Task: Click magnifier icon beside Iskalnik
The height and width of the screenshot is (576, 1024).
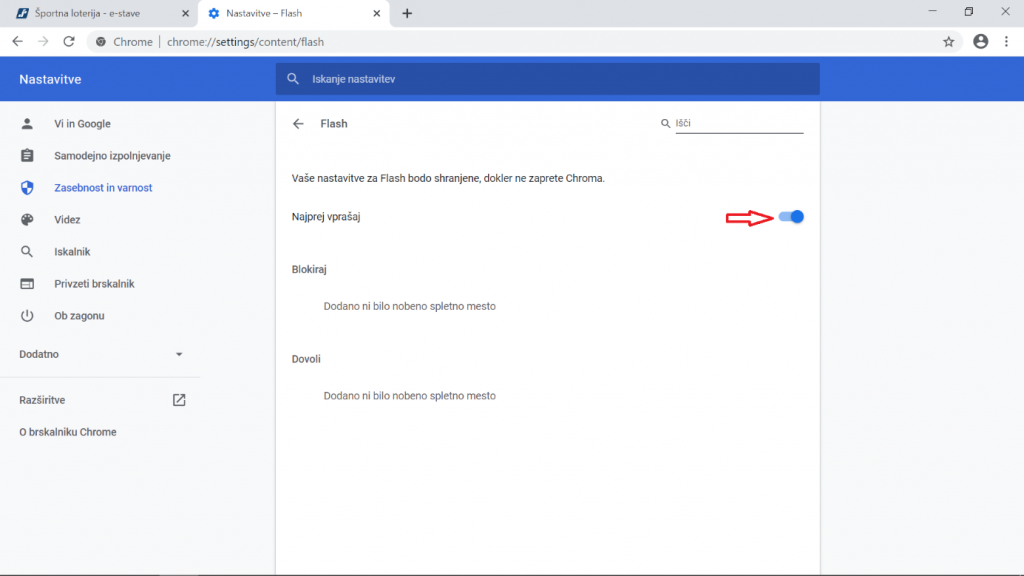Action: (x=27, y=251)
